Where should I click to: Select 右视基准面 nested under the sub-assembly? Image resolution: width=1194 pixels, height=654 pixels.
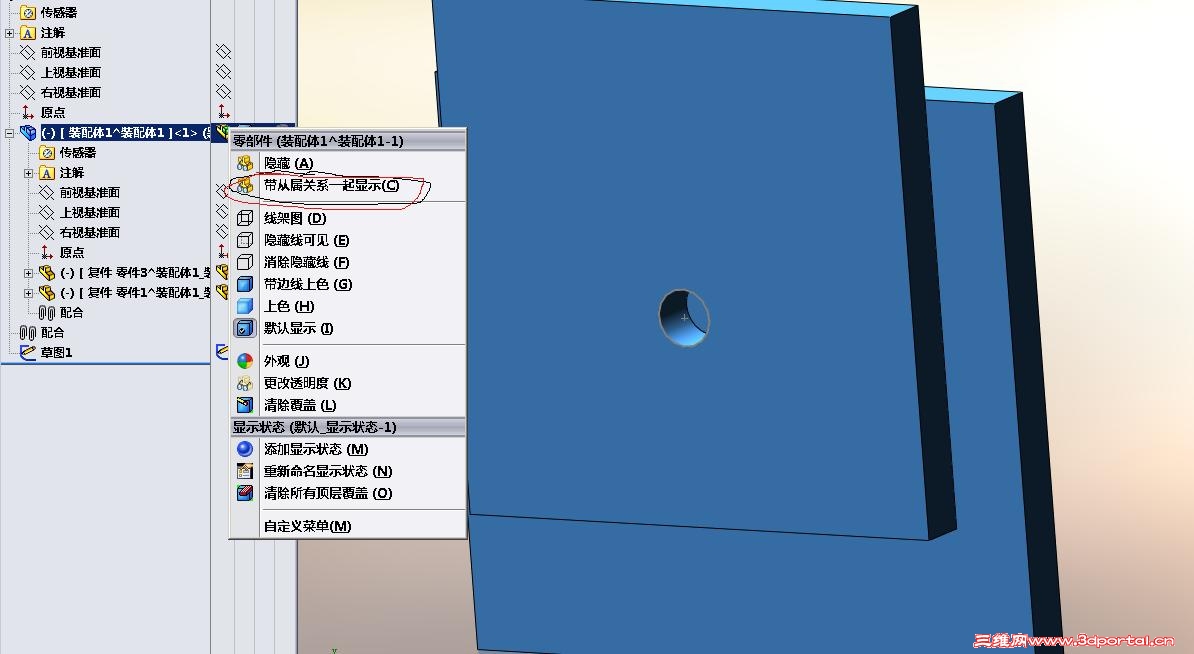point(79,232)
